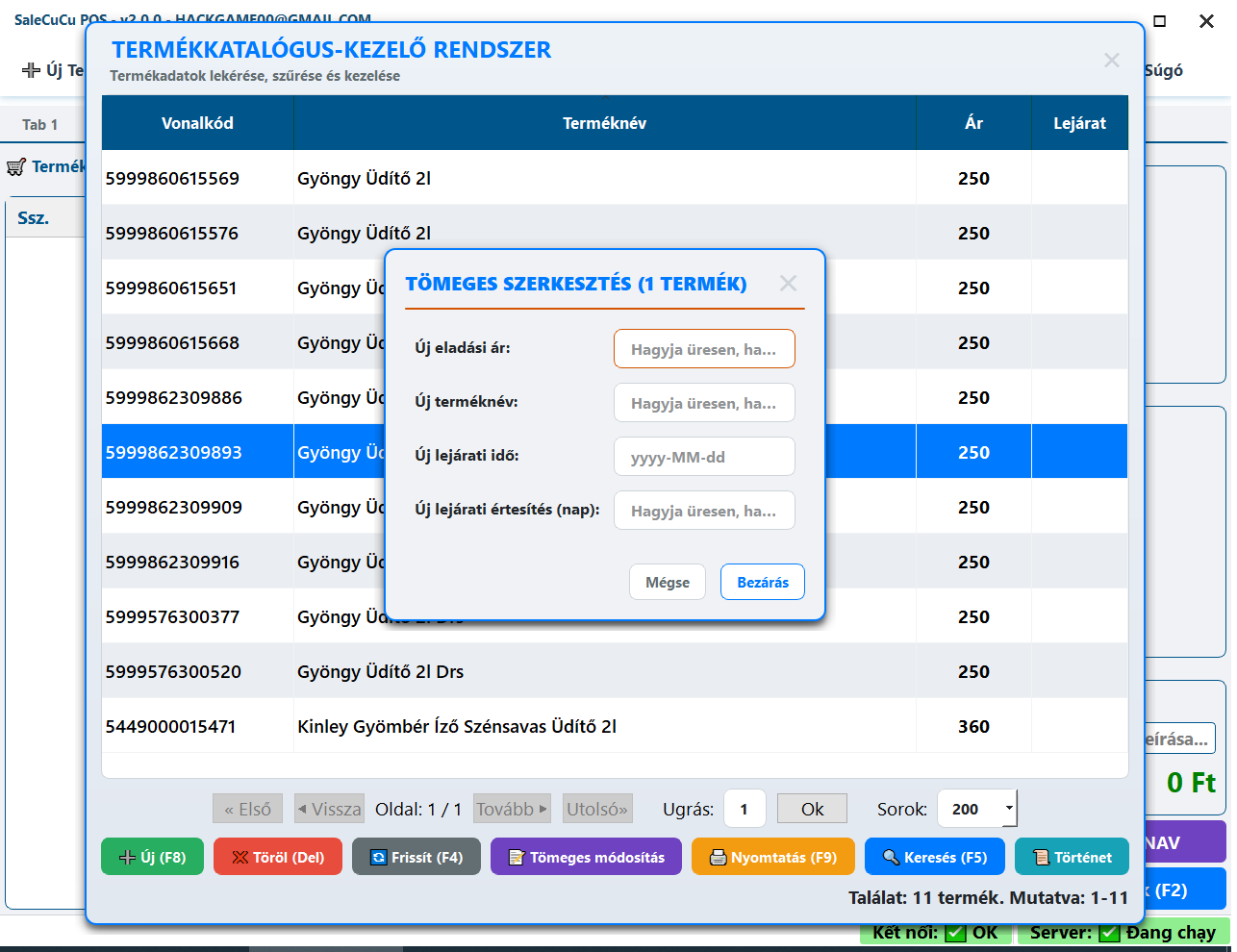
Task: Click the Nyomtatás (F9) print button
Action: coord(773,857)
